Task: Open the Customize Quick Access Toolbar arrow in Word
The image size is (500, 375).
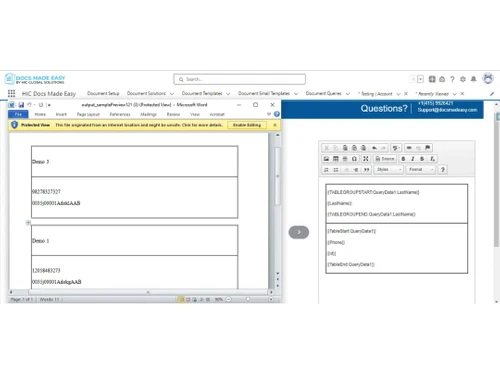Action: tap(49, 105)
